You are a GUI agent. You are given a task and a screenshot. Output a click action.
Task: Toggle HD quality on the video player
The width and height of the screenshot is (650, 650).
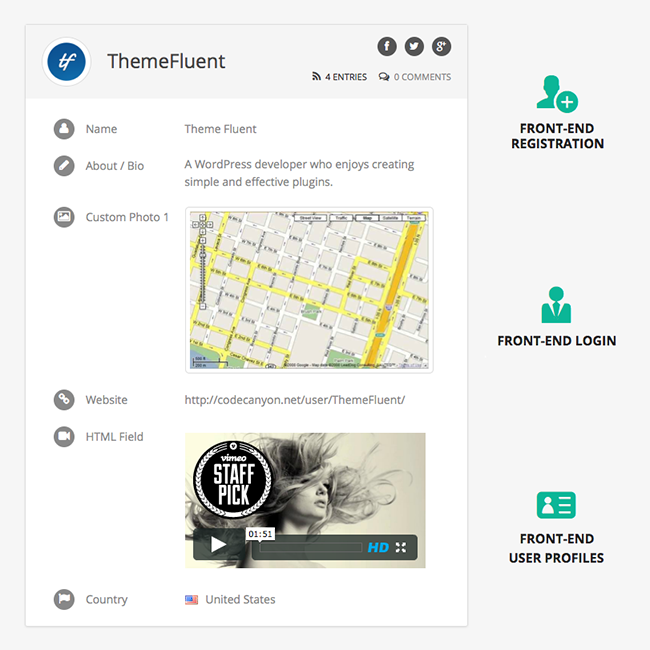pos(378,548)
